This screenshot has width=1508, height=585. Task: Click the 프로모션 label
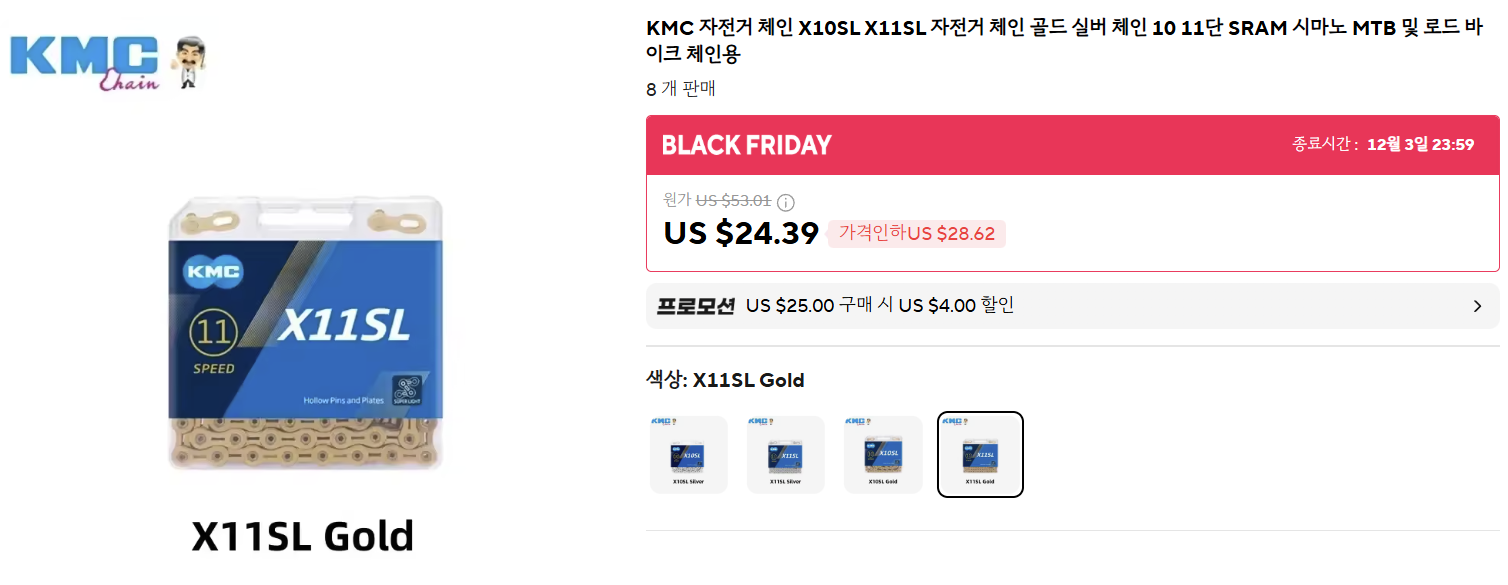[x=696, y=306]
